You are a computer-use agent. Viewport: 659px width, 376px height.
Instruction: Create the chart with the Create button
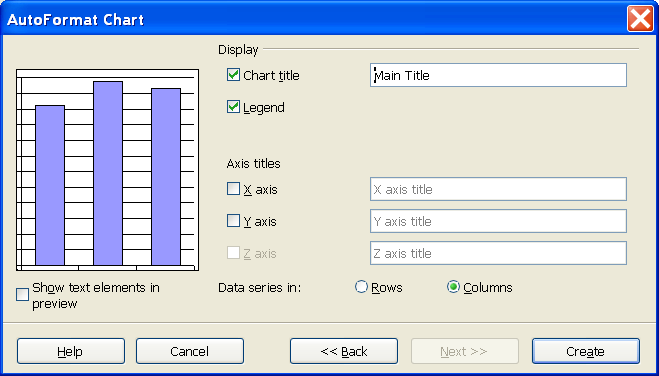(586, 351)
